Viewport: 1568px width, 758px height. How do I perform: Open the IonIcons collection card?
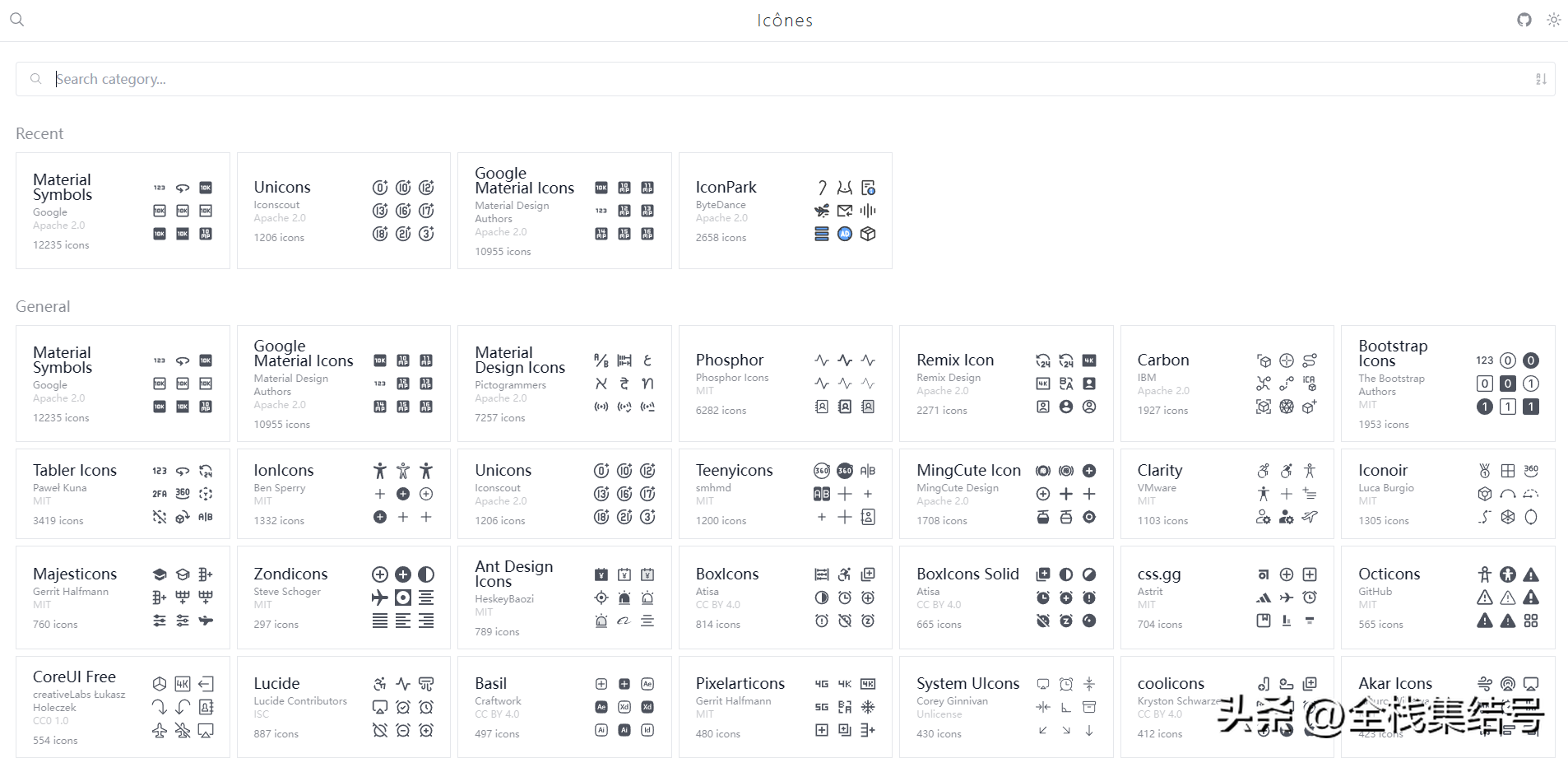[x=344, y=494]
